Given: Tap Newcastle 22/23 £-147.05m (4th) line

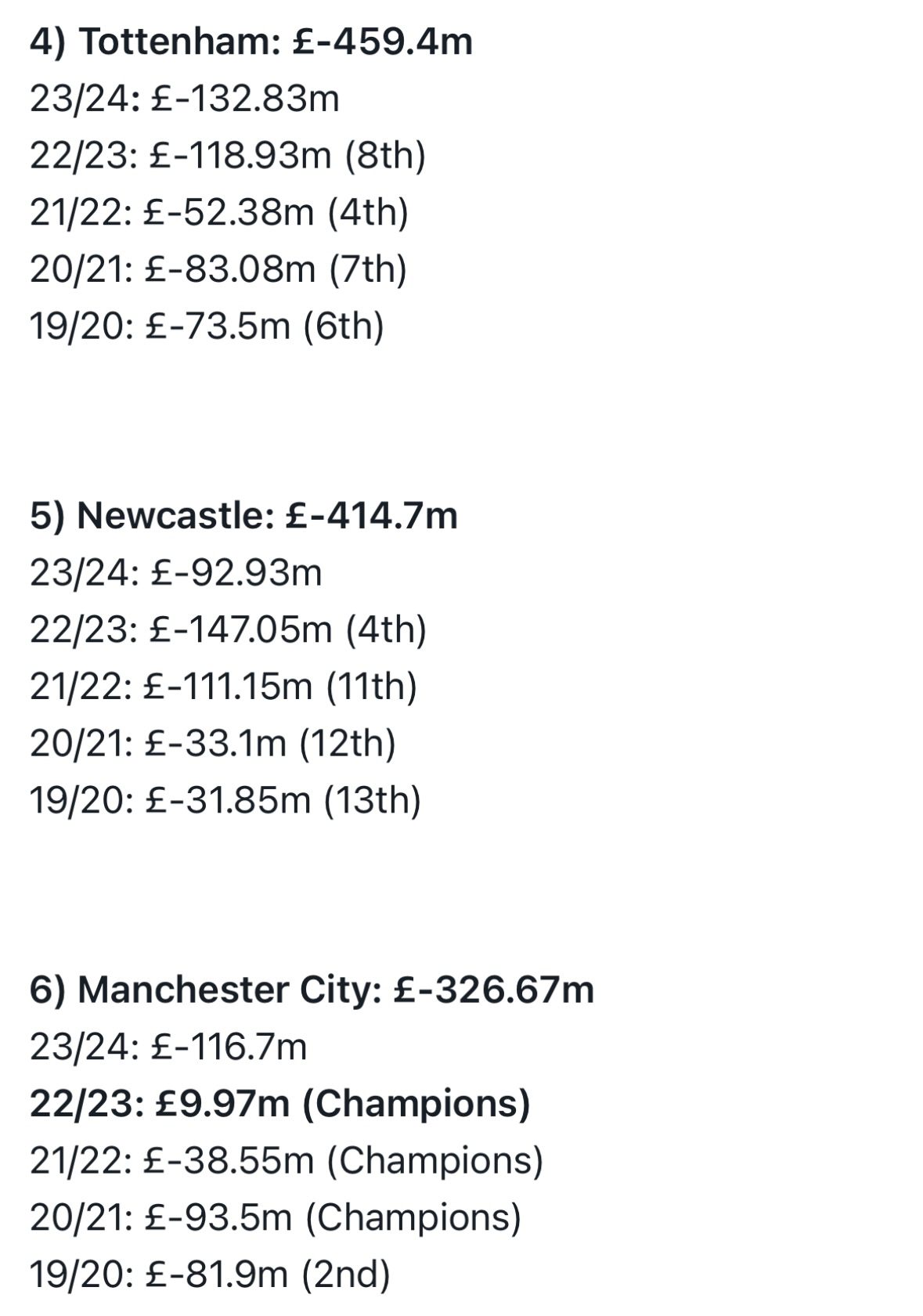Looking at the screenshot, I should (229, 630).
